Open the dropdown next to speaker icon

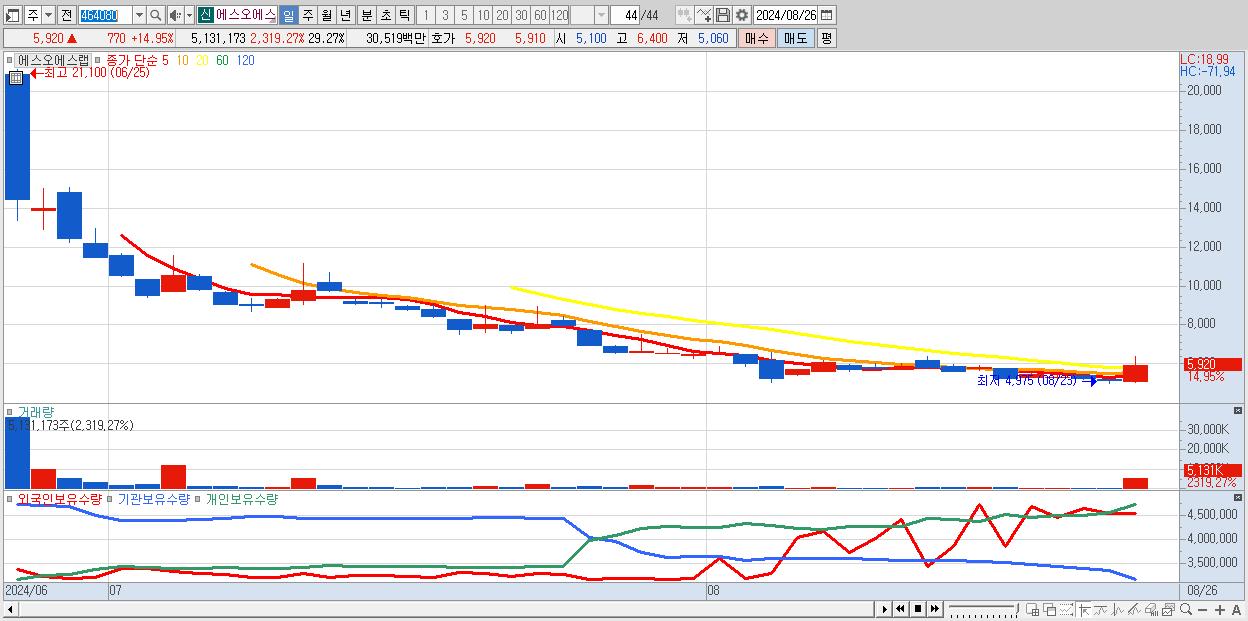point(189,15)
